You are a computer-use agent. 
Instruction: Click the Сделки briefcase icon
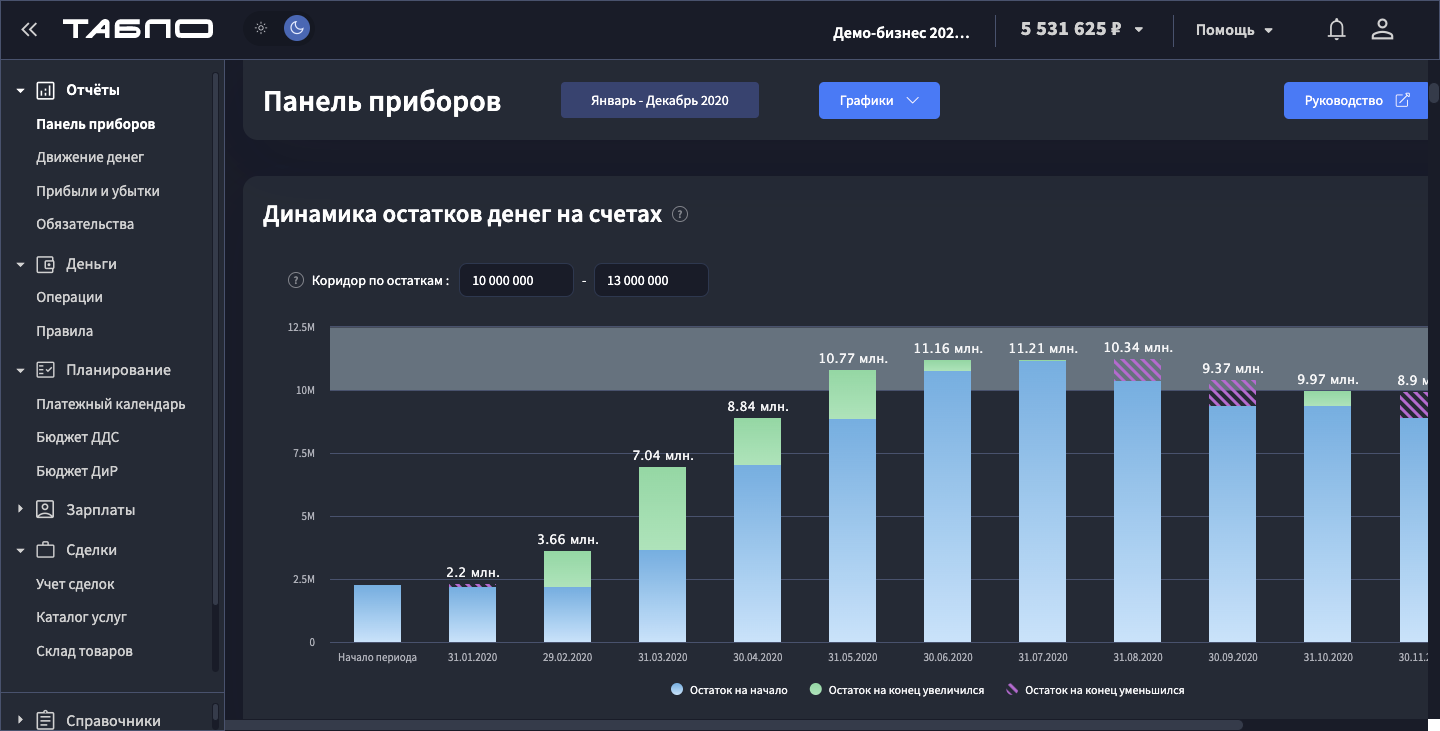click(45, 550)
